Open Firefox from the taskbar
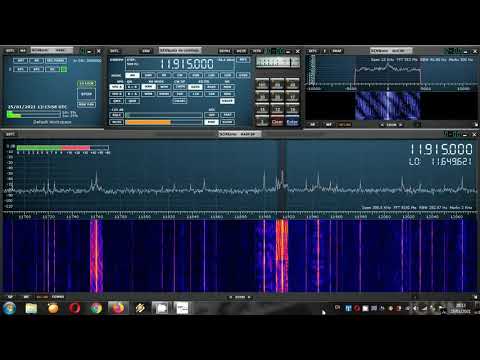 point(118,308)
